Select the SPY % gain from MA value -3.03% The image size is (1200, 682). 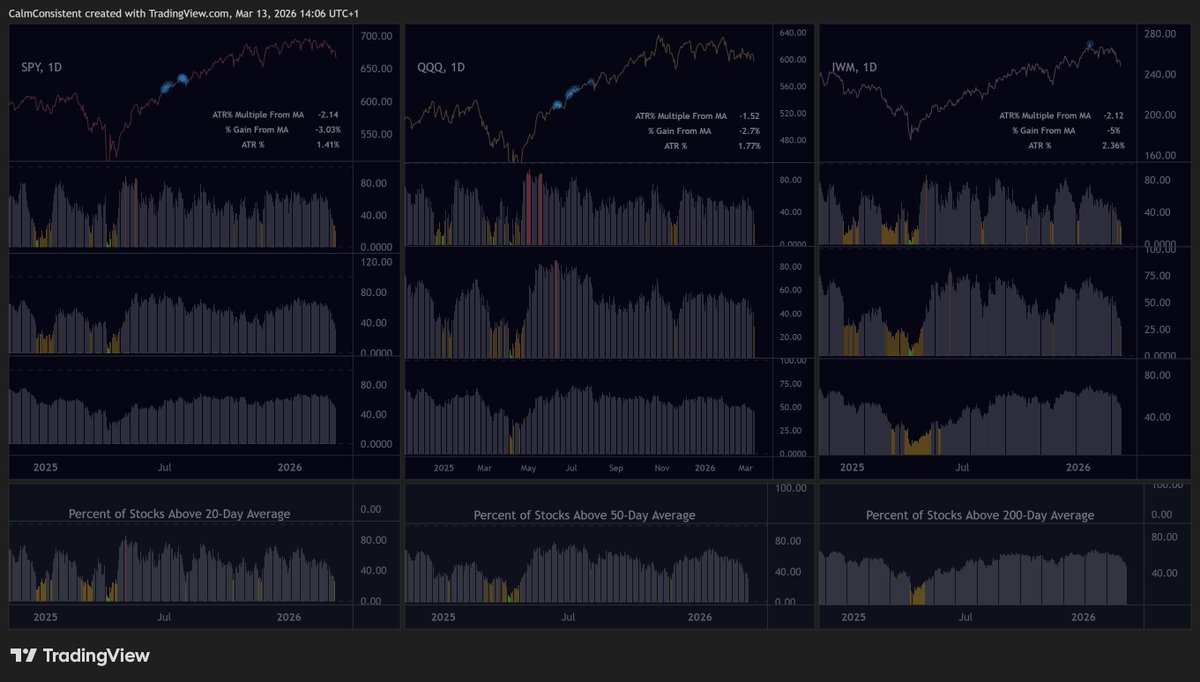tap(327, 130)
